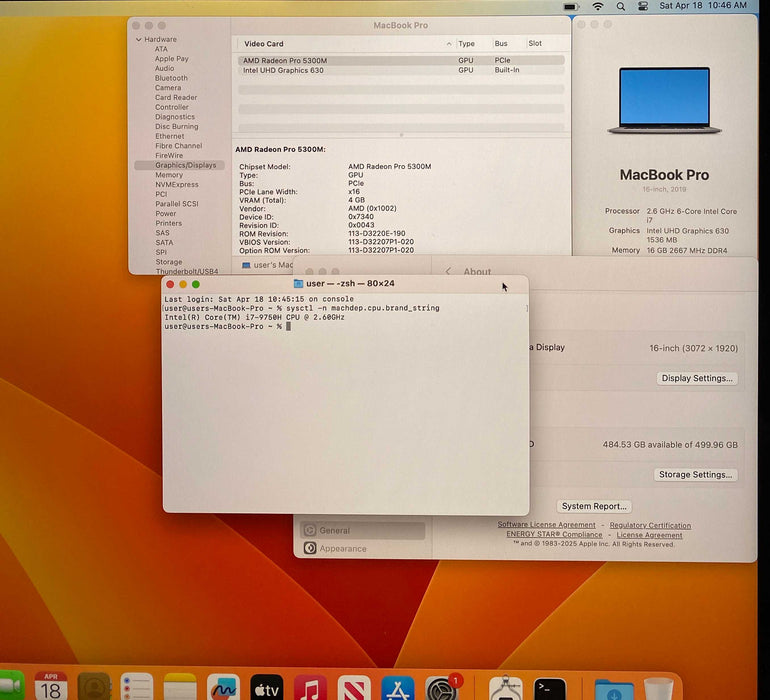Open Control Center in menu bar
Image resolution: width=770 pixels, height=700 pixels.
coord(643,6)
